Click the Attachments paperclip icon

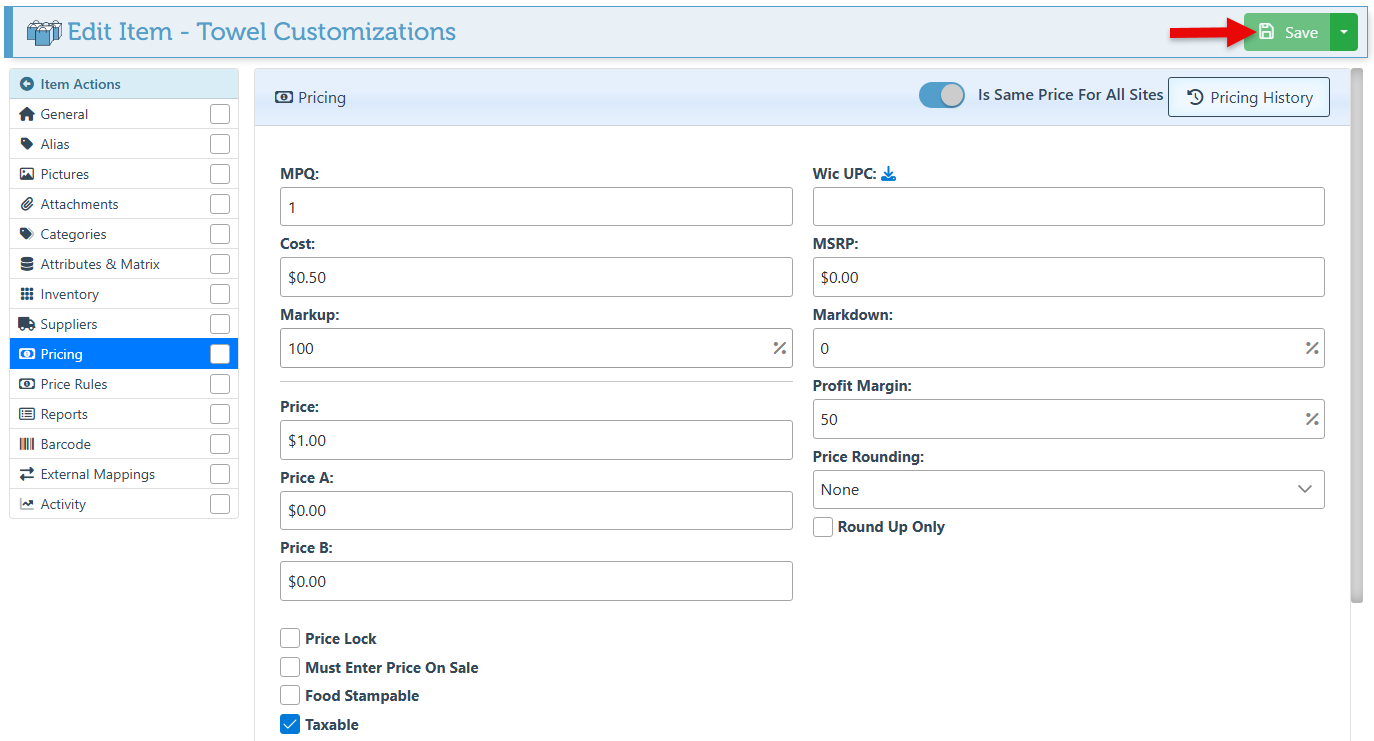[27, 204]
